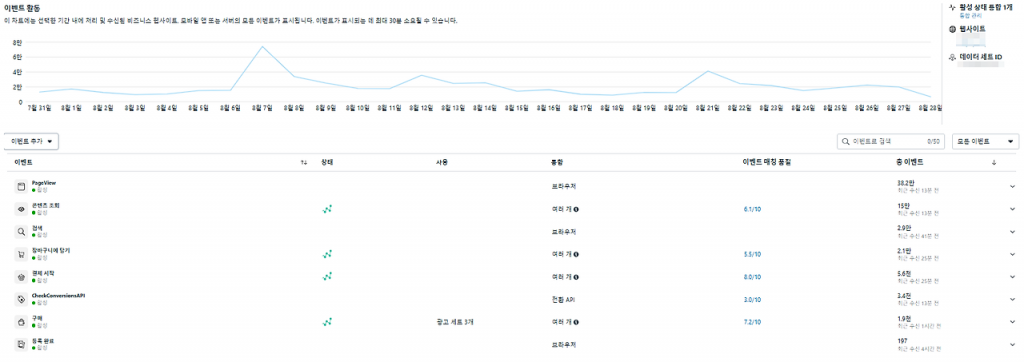Open the 모든 이벤트 filter dropdown
This screenshot has height=362, width=1024.
[985, 141]
